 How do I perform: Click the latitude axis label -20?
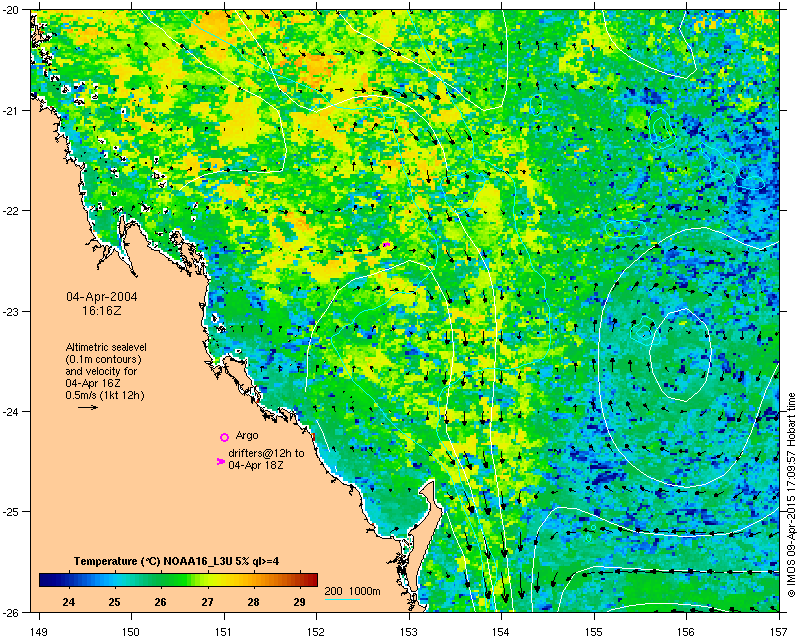(11, 11)
